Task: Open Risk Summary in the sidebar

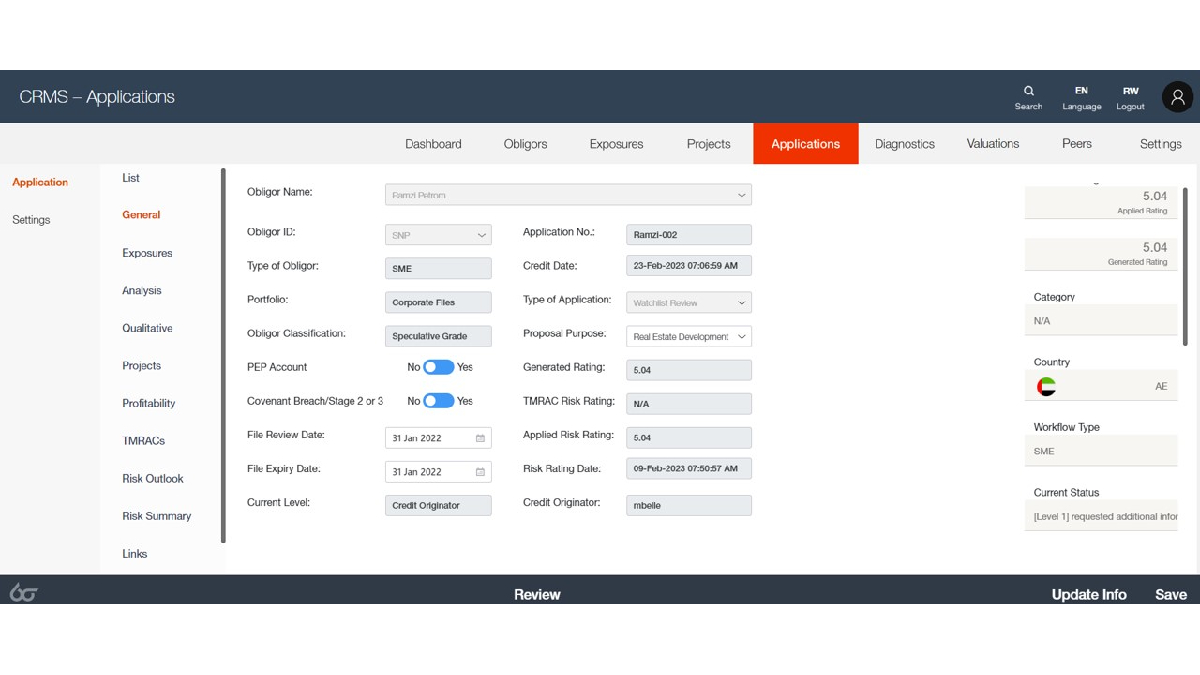Action: click(x=156, y=516)
